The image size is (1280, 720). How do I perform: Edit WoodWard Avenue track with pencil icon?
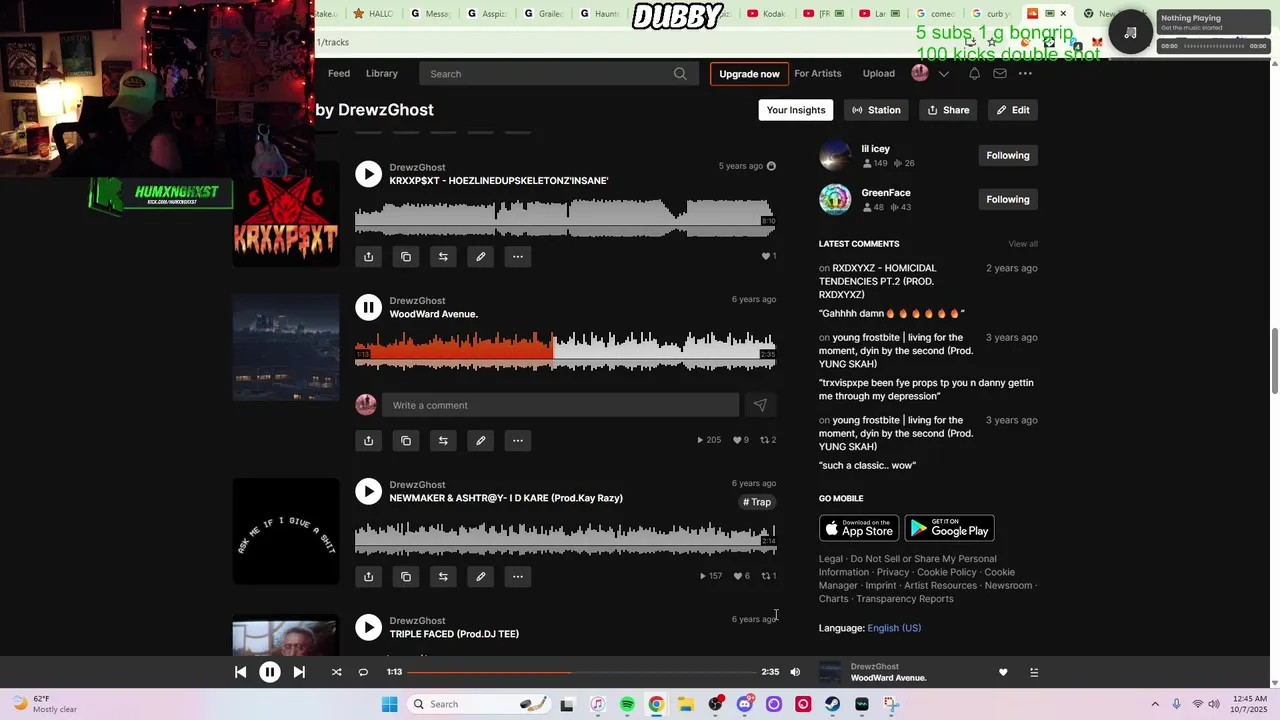pos(480,440)
